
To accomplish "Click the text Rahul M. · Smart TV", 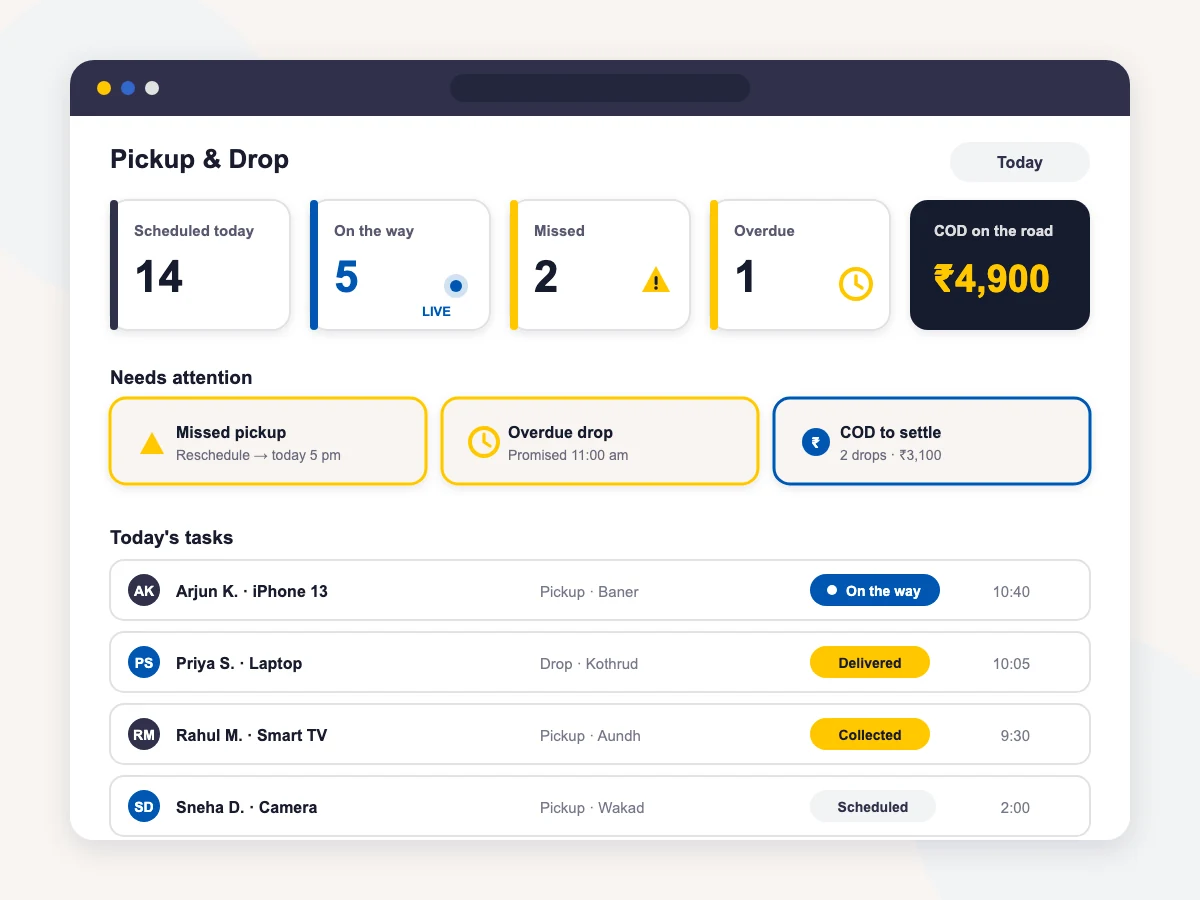I will coord(252,735).
